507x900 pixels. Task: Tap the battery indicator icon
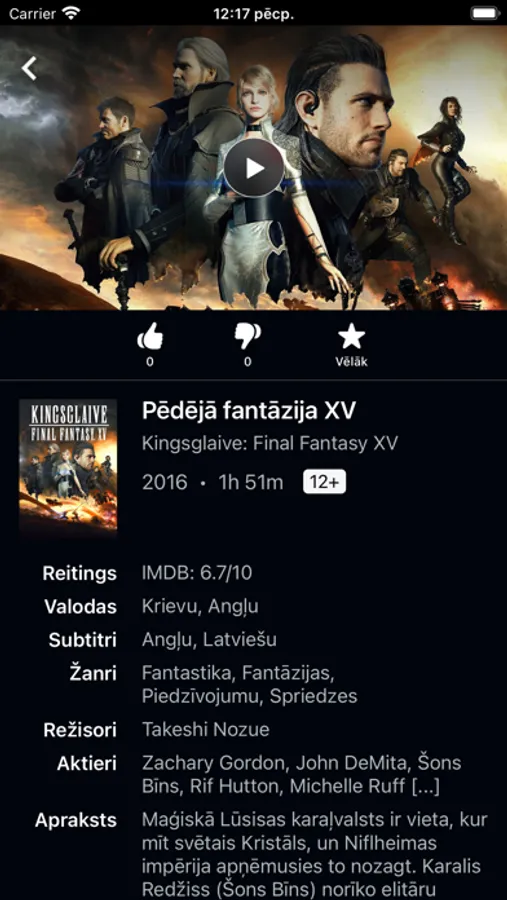click(484, 13)
